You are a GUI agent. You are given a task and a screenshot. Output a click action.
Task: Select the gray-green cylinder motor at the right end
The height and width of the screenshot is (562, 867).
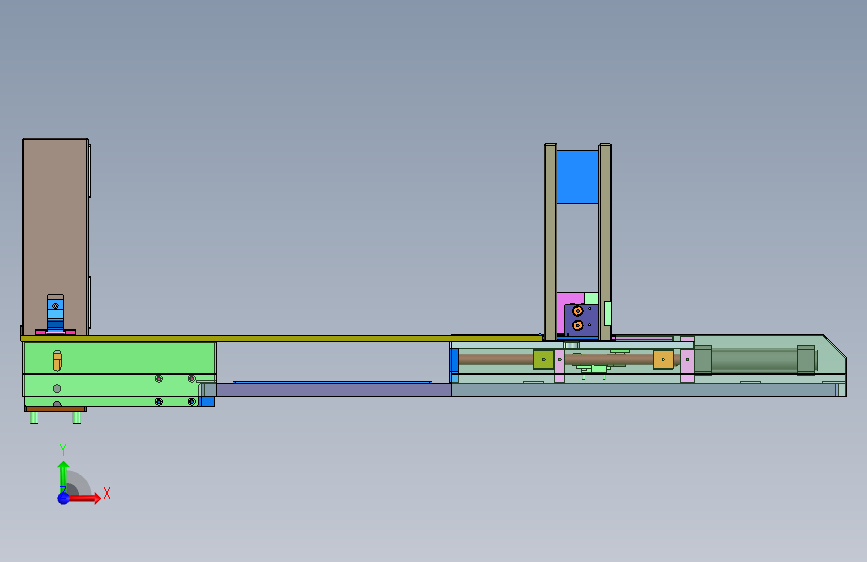point(755,360)
